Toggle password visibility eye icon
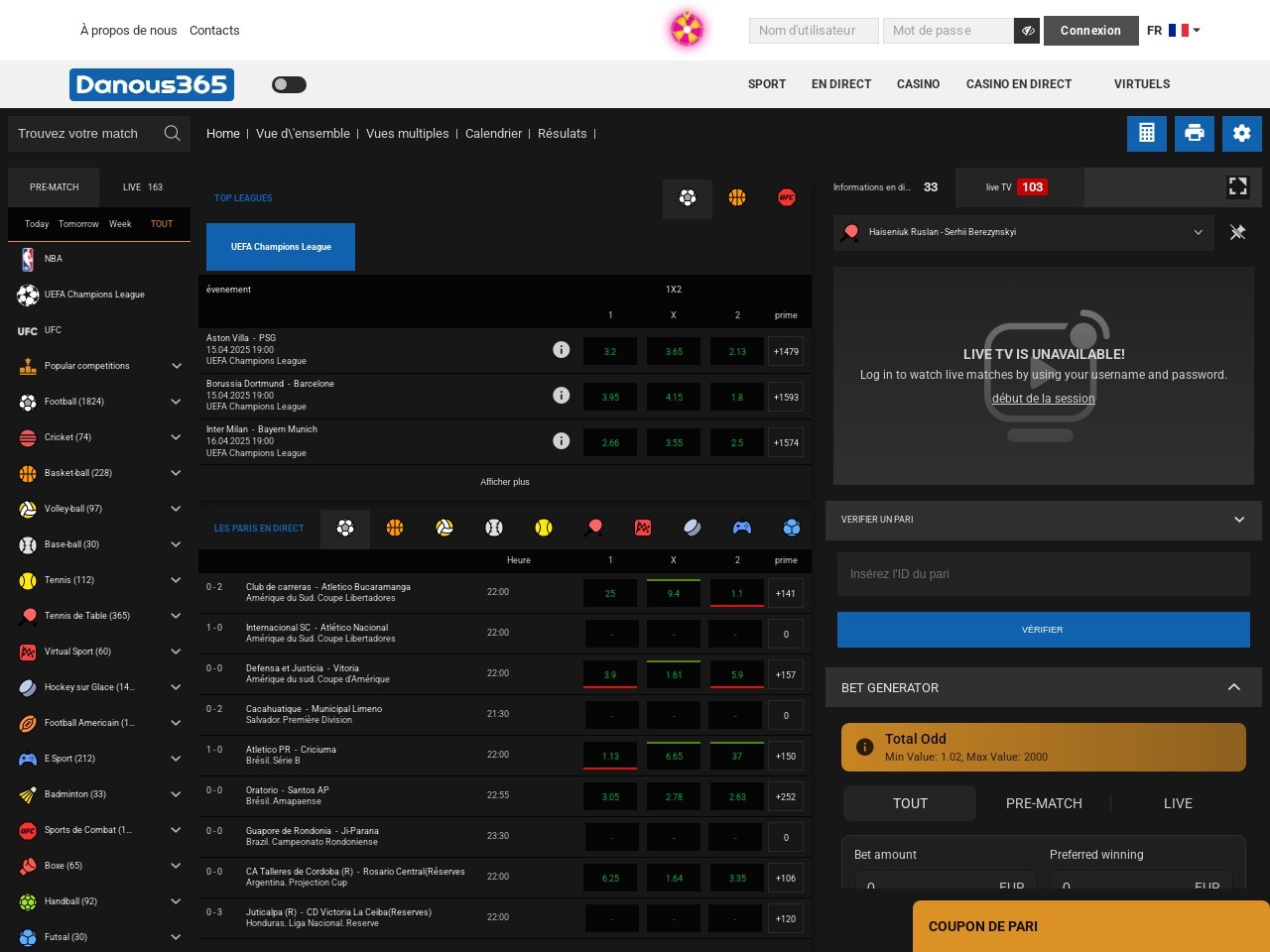Image resolution: width=1270 pixels, height=952 pixels. click(1027, 31)
